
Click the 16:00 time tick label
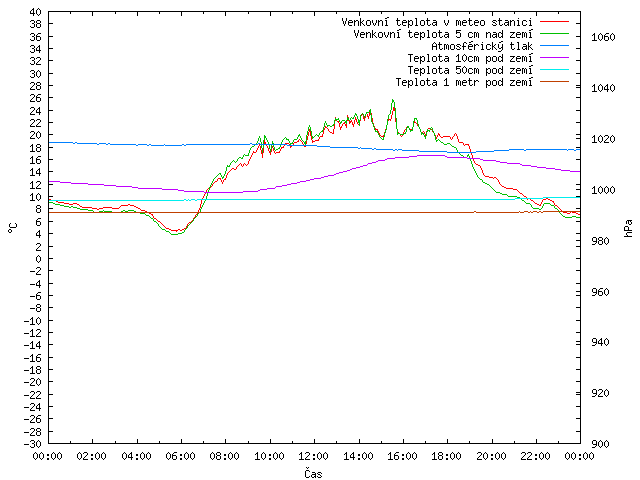tap(402, 456)
